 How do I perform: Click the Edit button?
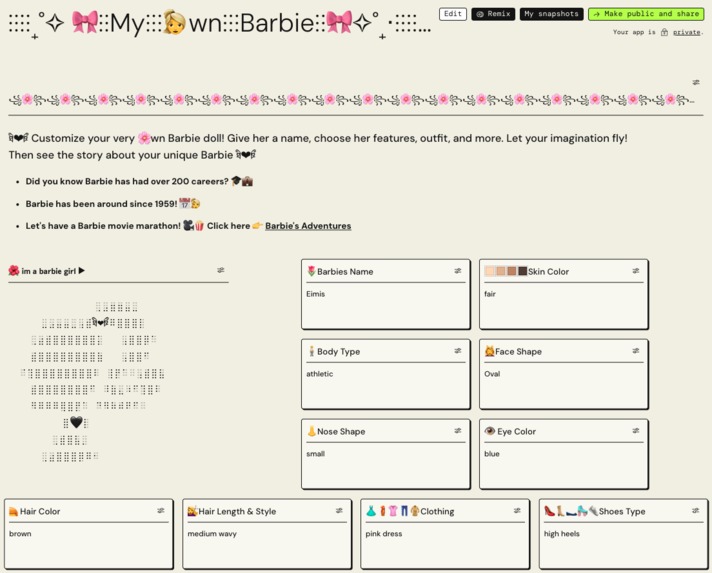click(453, 14)
